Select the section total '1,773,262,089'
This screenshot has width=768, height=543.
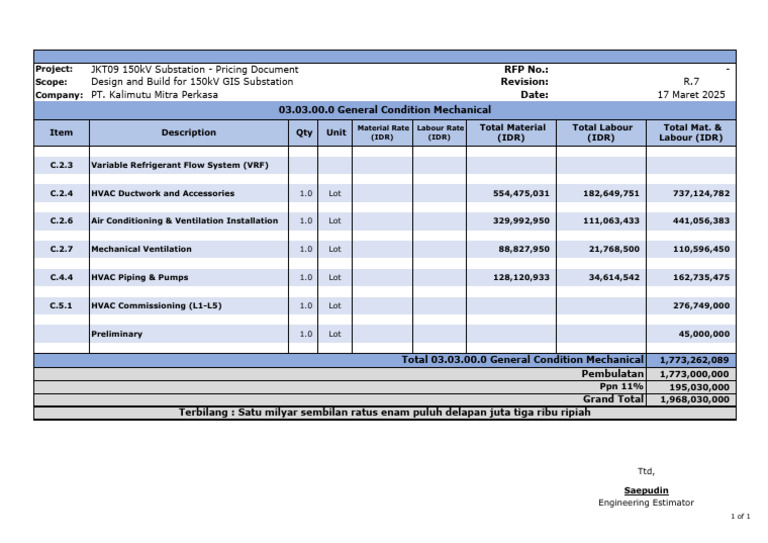click(695, 360)
